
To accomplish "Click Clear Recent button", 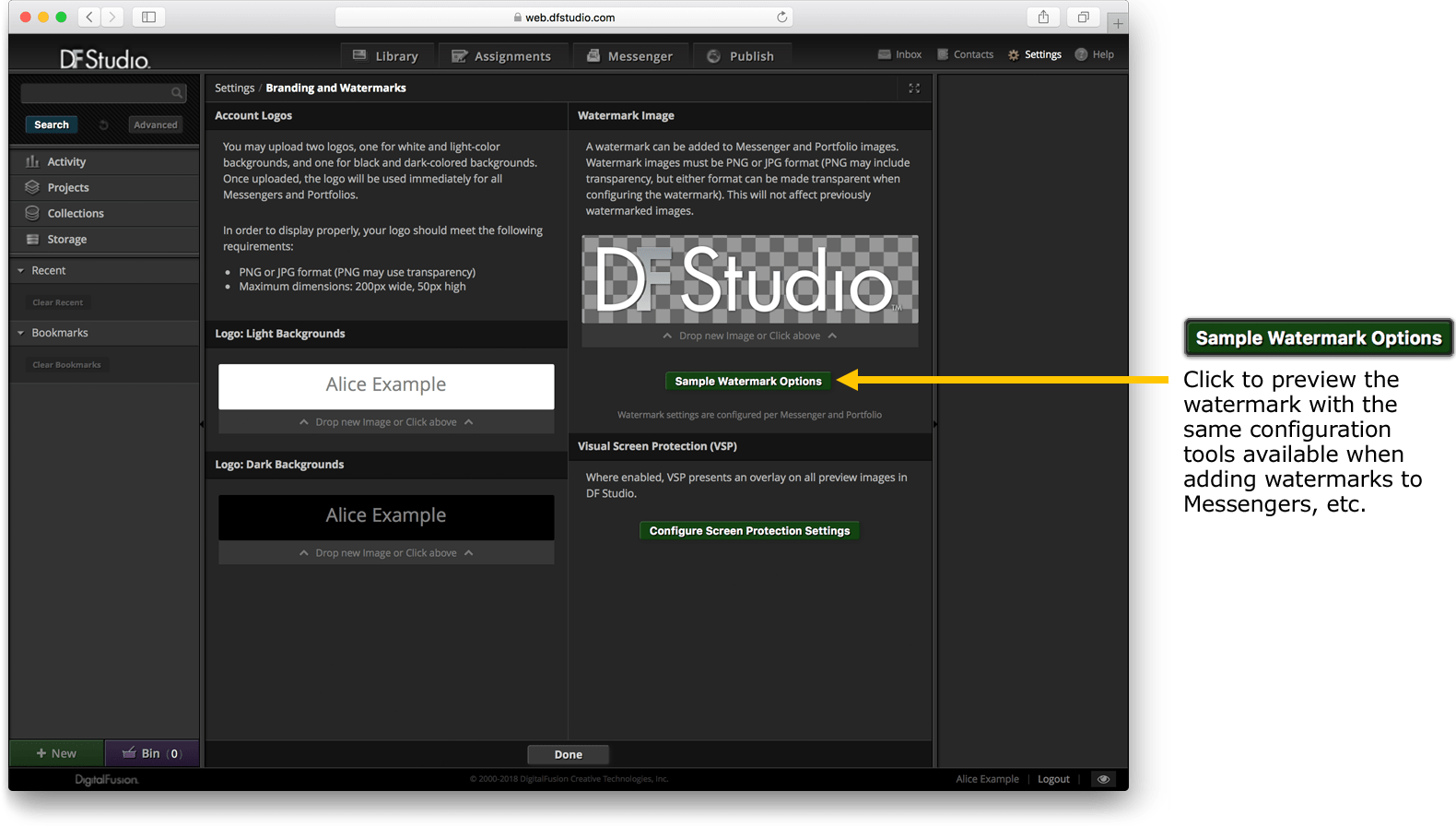I will point(58,302).
